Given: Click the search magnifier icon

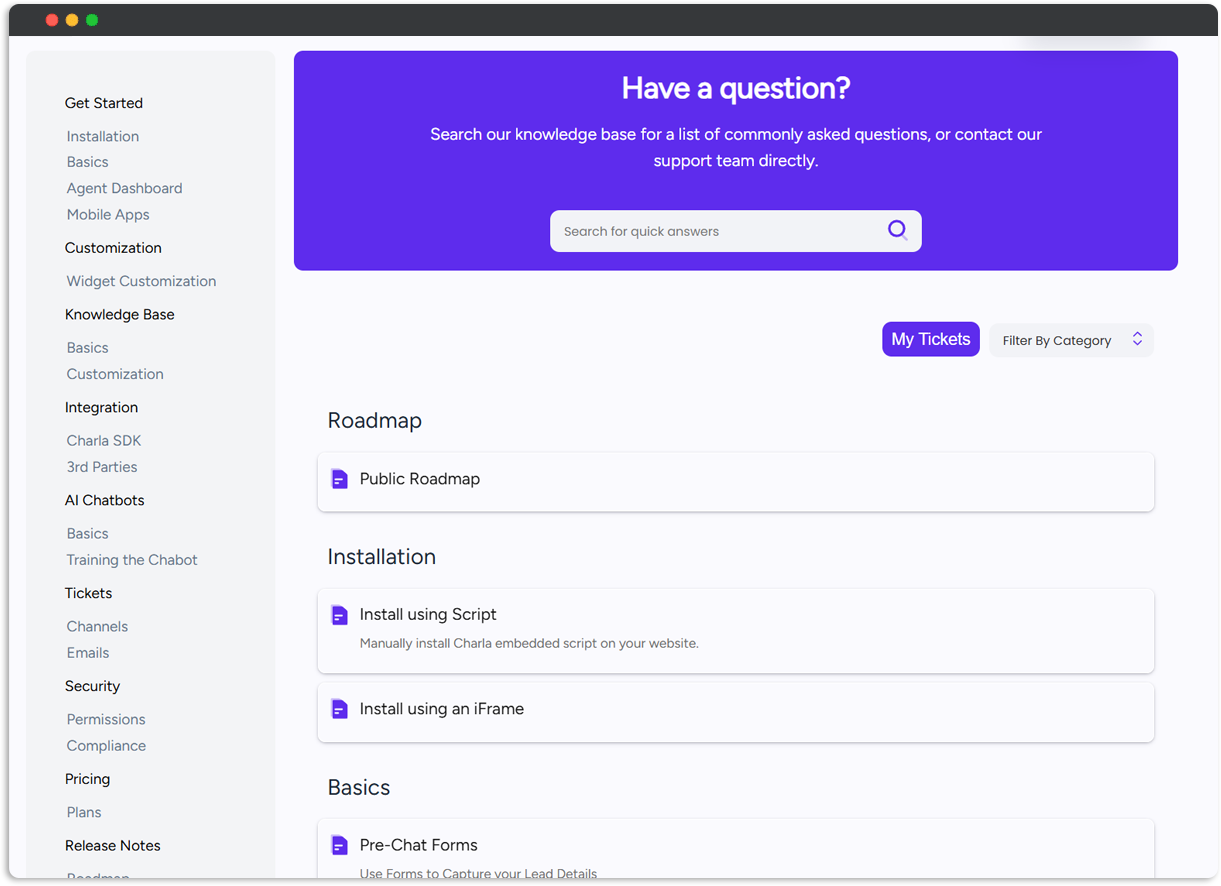Looking at the screenshot, I should pos(897,230).
